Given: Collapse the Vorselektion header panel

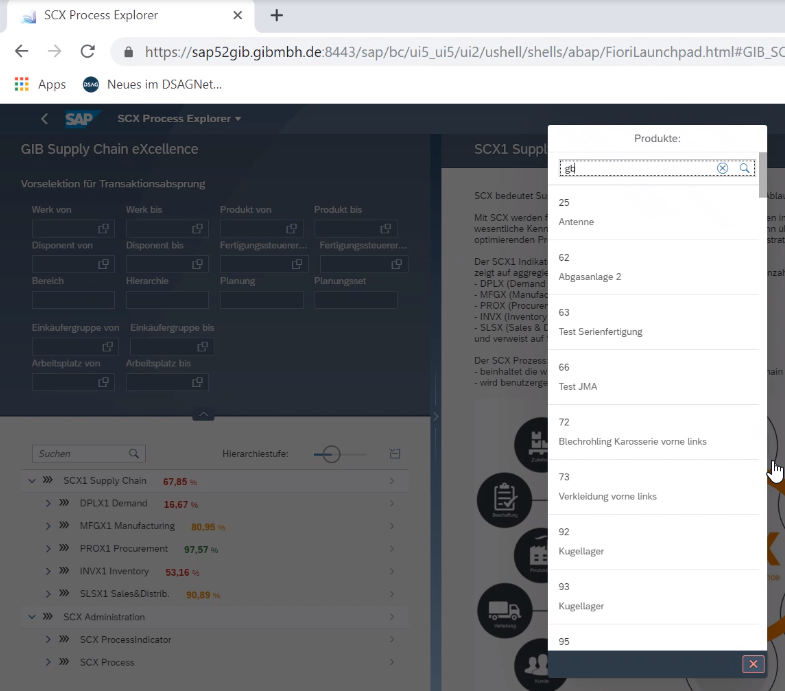Looking at the screenshot, I should [x=203, y=414].
